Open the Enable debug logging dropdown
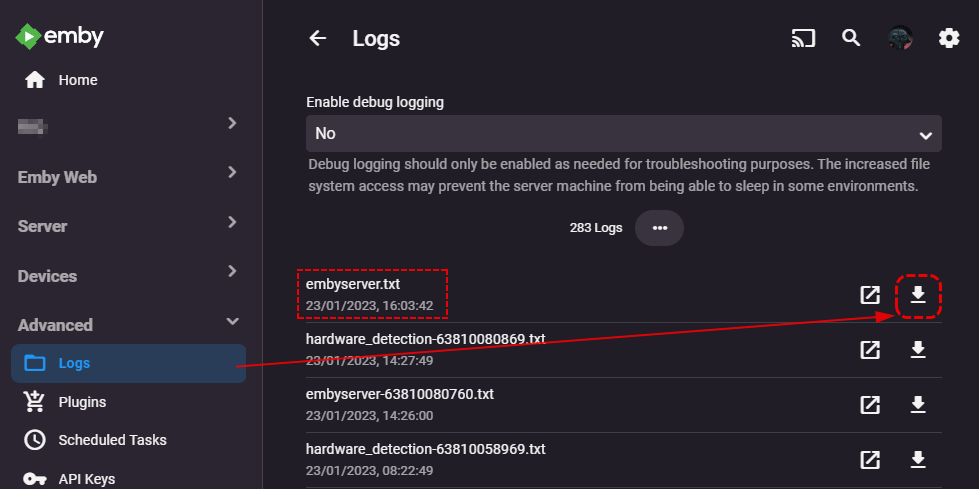Viewport: 979px width, 489px height. click(623, 133)
